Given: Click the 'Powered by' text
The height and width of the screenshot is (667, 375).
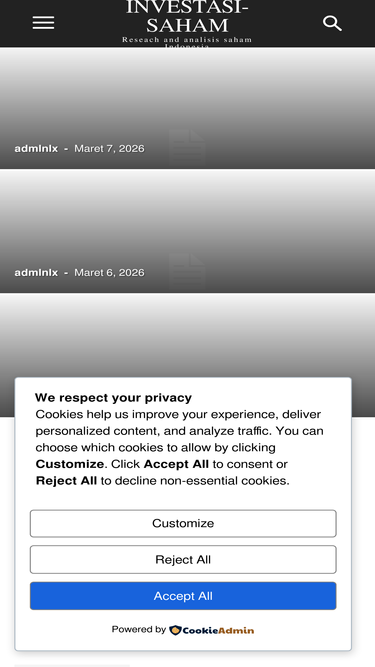Looking at the screenshot, I should click(139, 629).
